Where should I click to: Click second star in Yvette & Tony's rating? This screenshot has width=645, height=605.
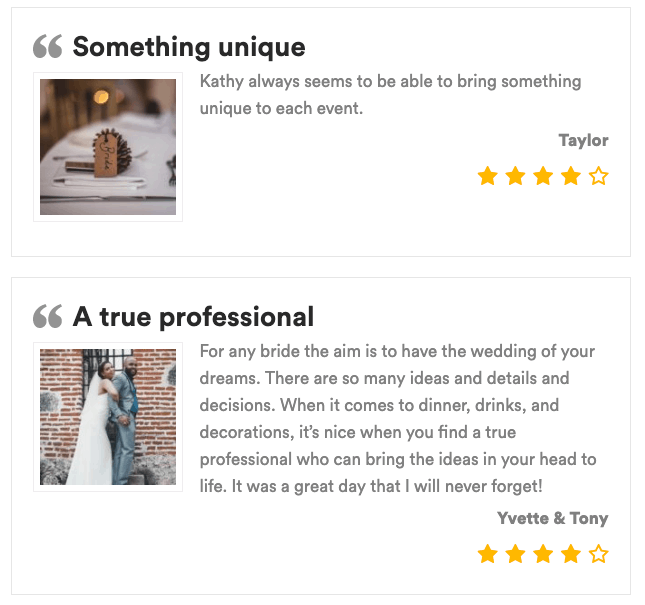pos(515,554)
